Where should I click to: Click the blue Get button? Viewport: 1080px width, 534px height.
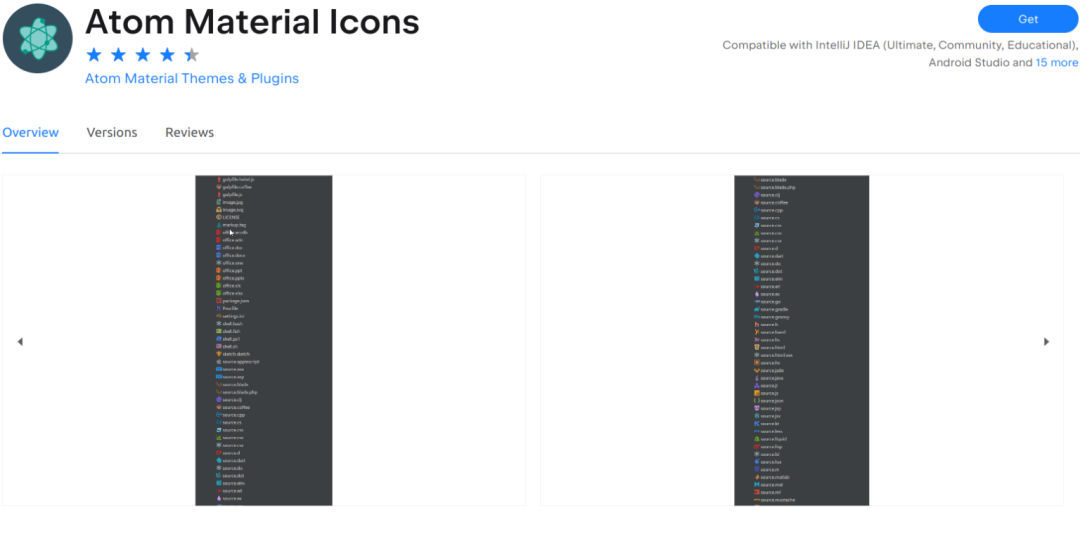click(x=1028, y=19)
